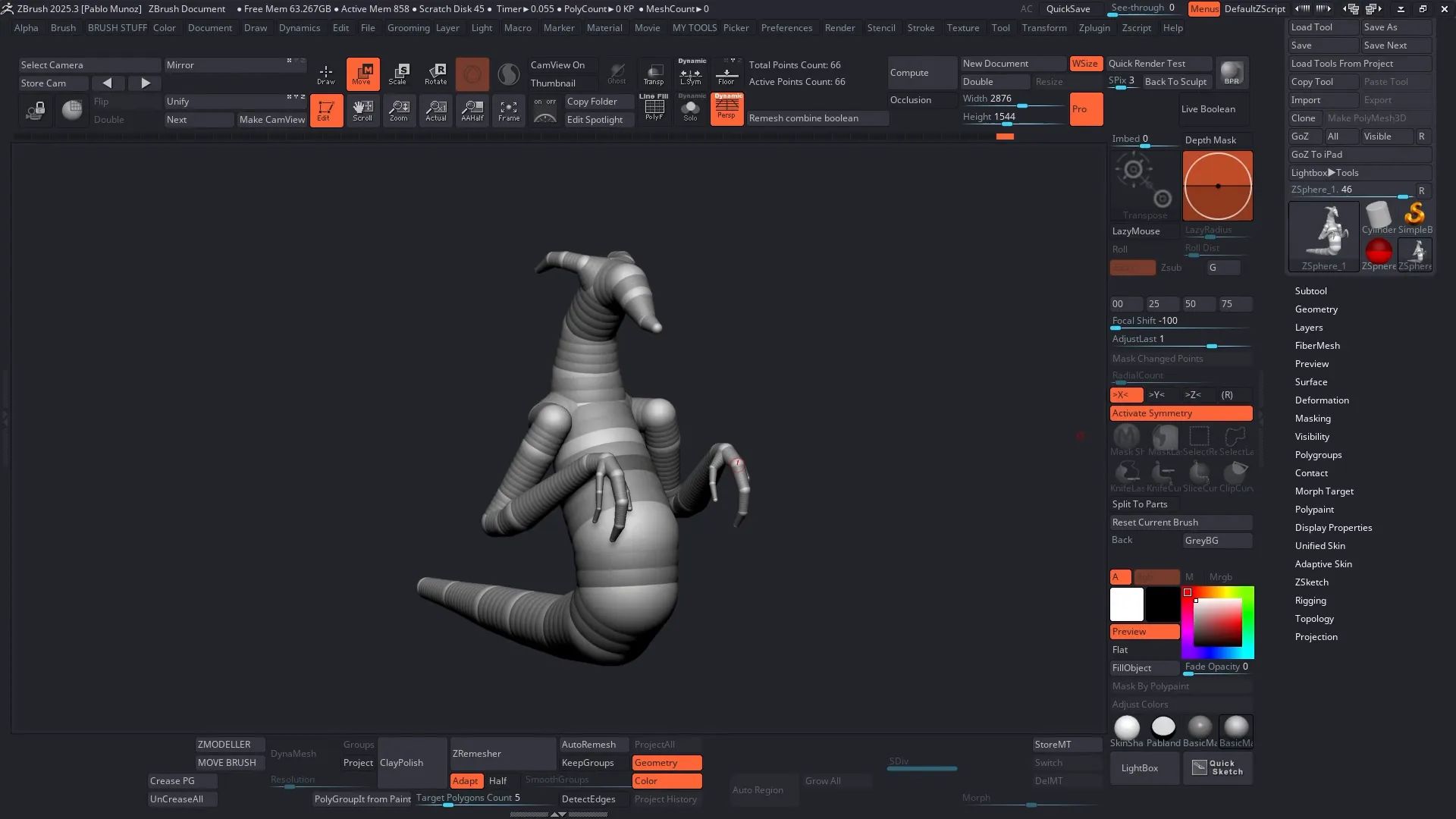Expand the Deformation palette section
The width and height of the screenshot is (1456, 819).
[1321, 400]
